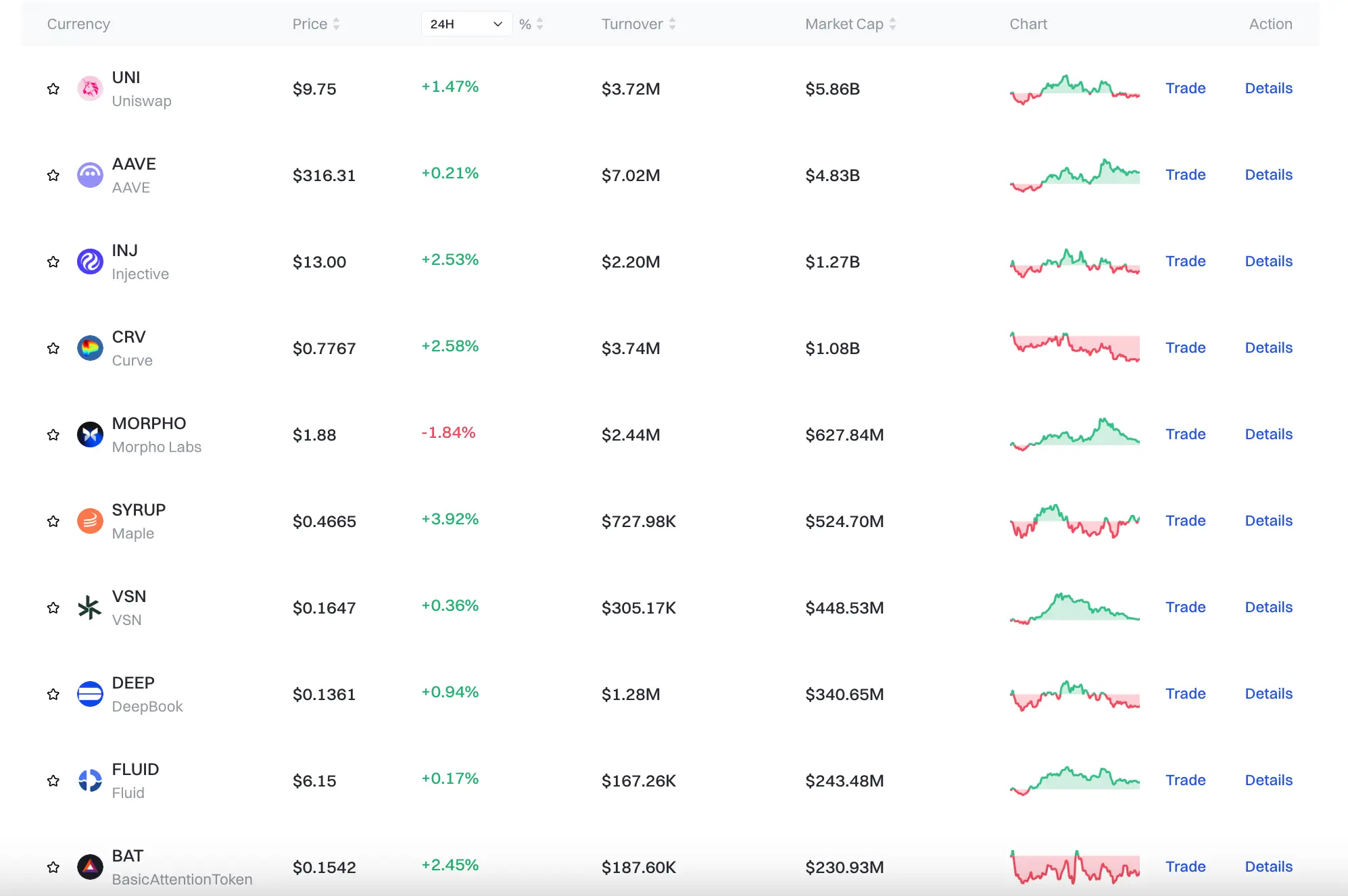Viewport: 1348px width, 896px height.
Task: Trade SYRUP
Action: (1185, 521)
